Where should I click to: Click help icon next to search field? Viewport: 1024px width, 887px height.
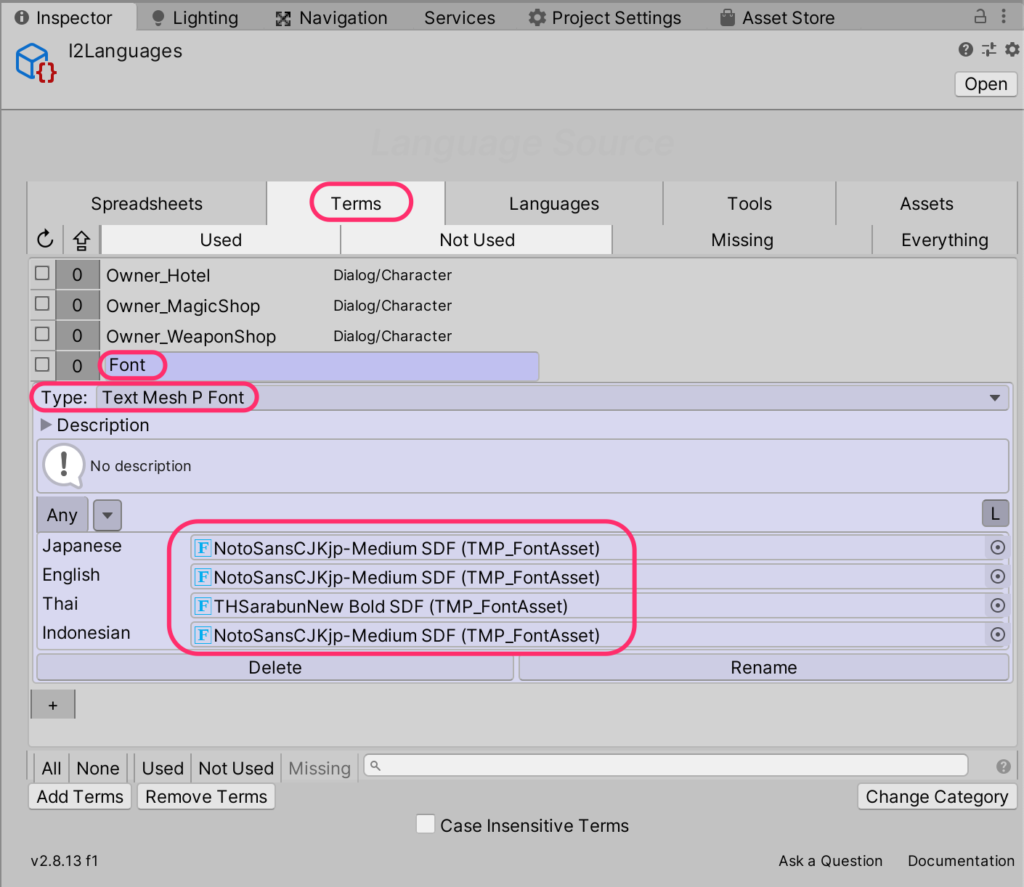click(1003, 767)
